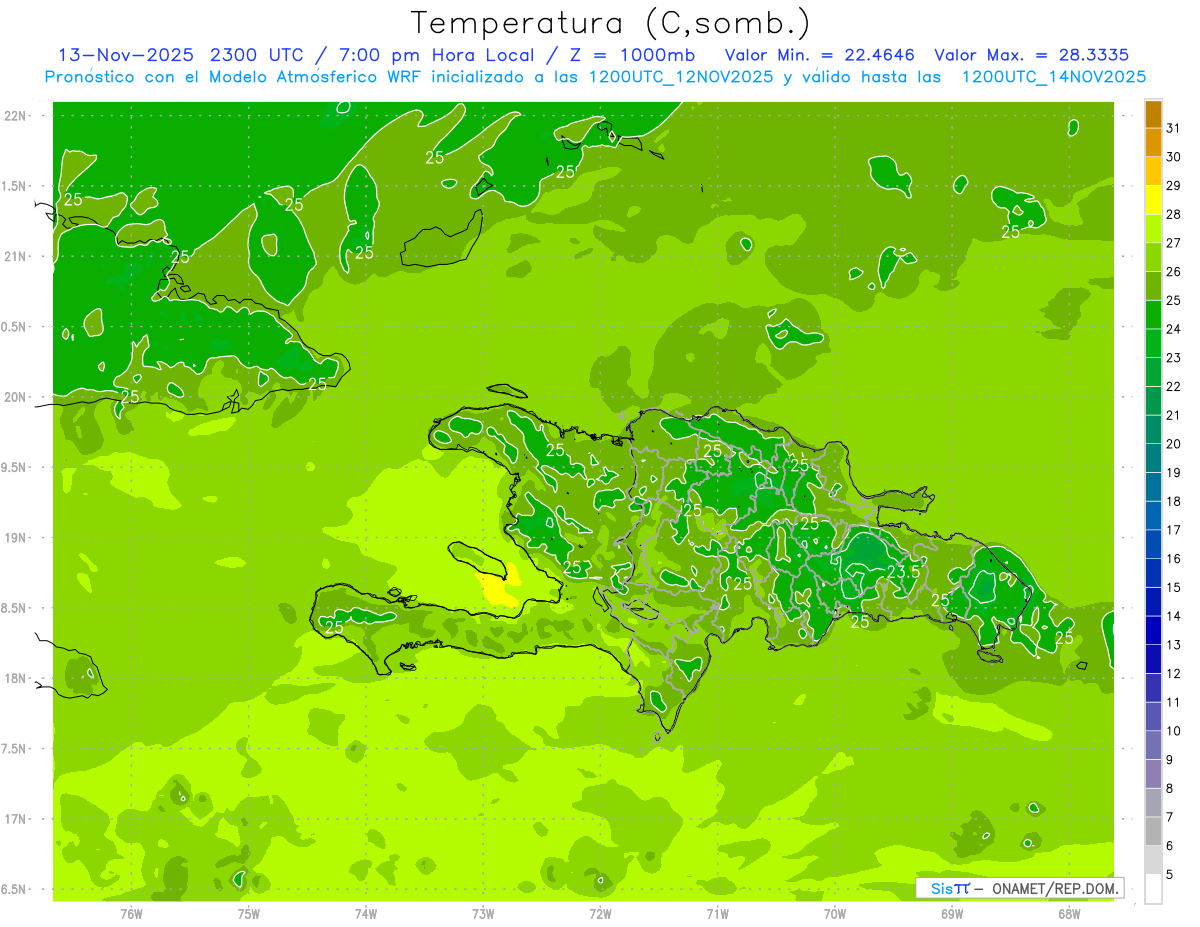The width and height of the screenshot is (1200, 927).
Task: Click the "7.5N" latitude label
Action: click(12, 749)
